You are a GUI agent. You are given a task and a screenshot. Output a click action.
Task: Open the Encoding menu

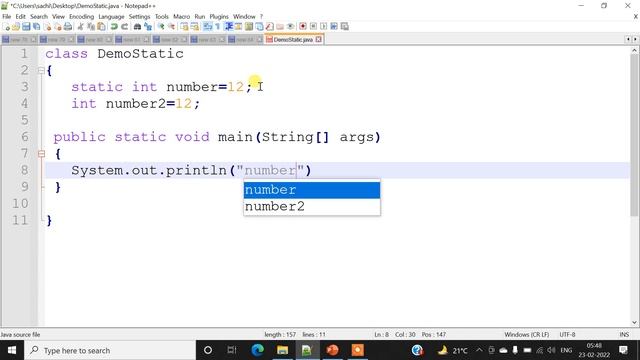coord(81,16)
